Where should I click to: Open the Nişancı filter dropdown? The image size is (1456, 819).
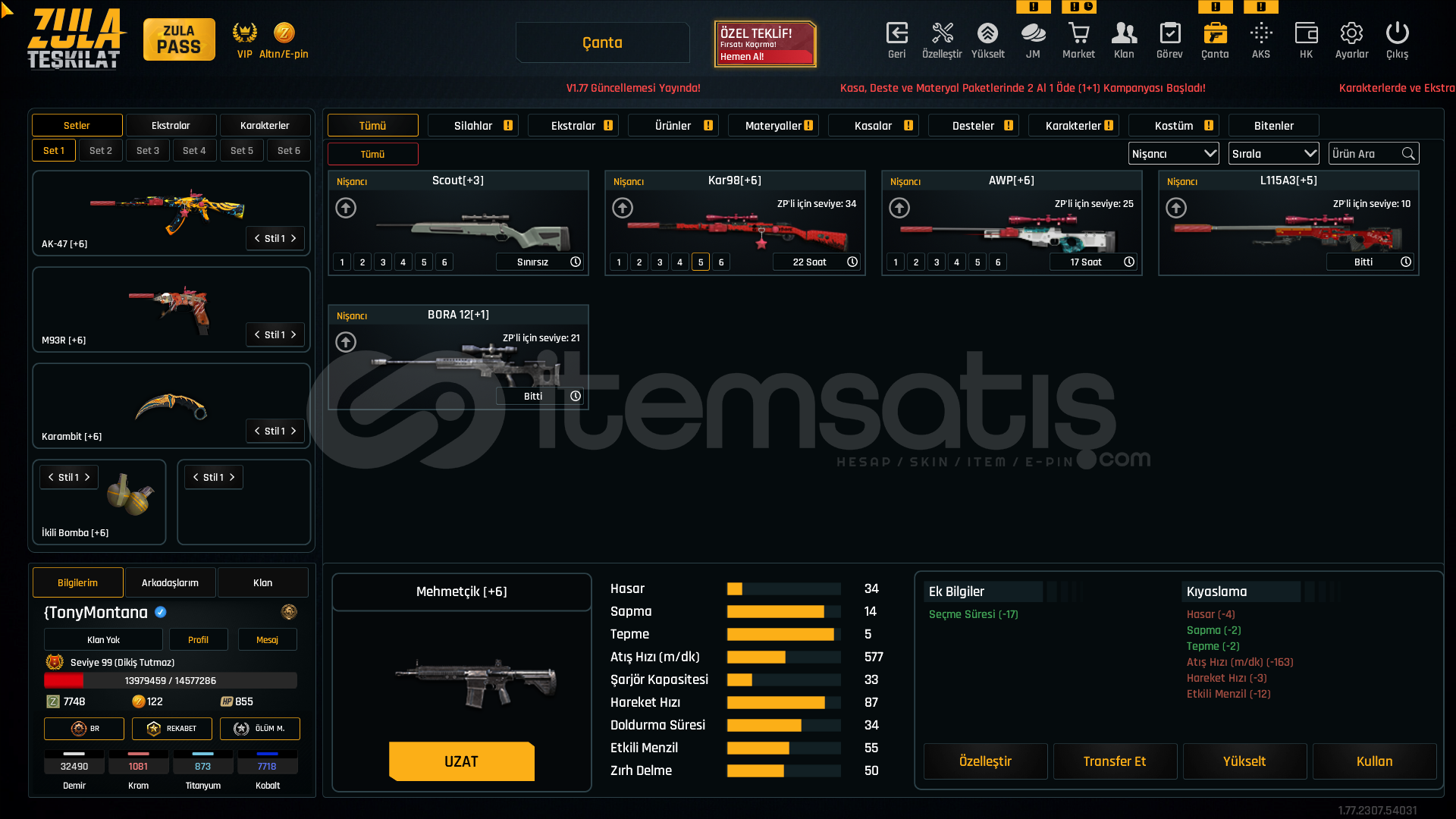[1173, 154]
